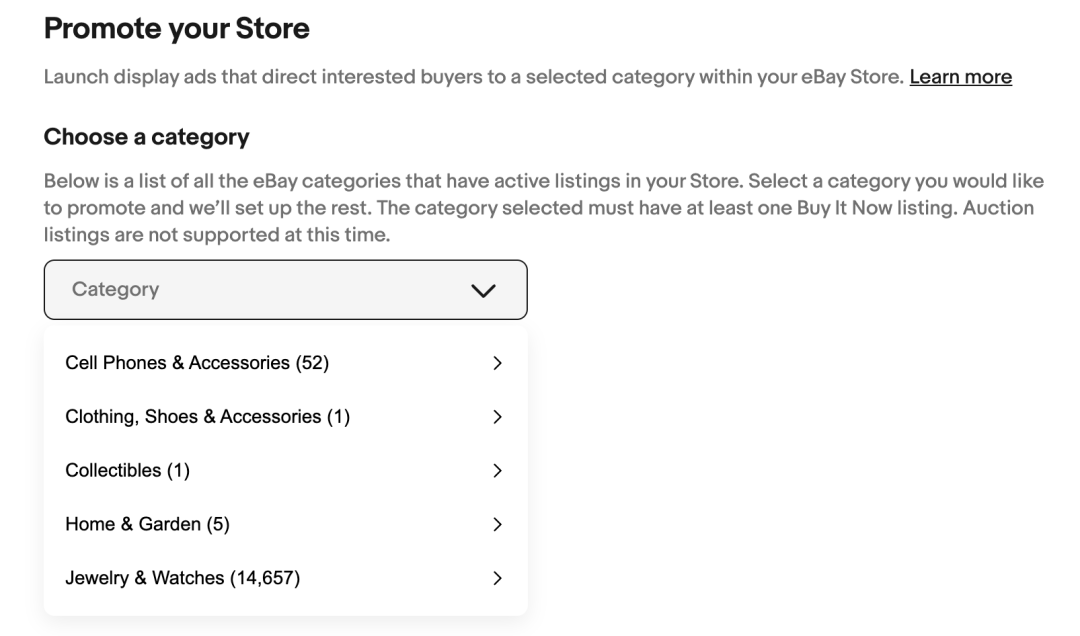
Task: Click the chevron next to Home & Garden
Action: click(497, 524)
